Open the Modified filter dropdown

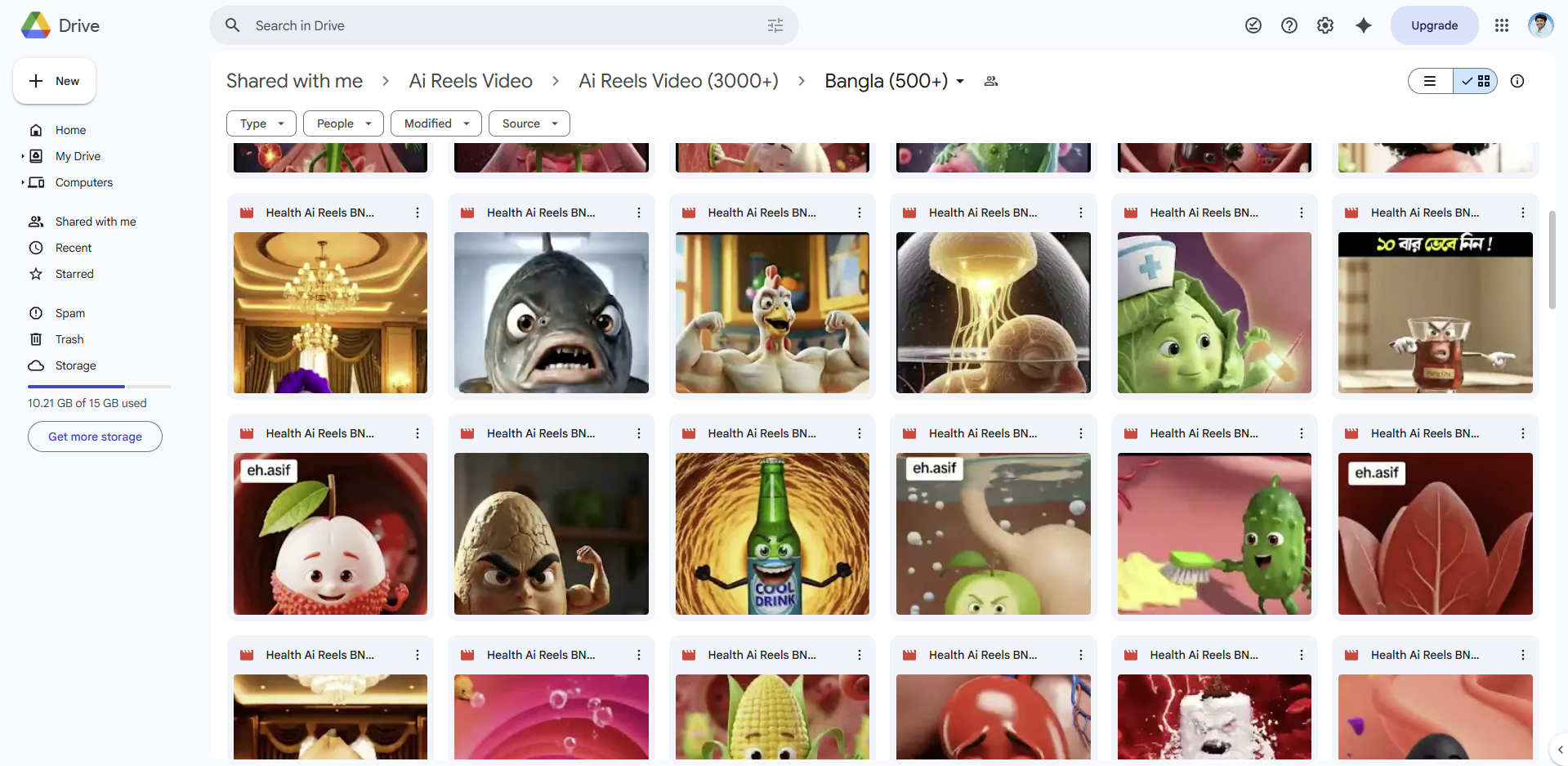(436, 123)
